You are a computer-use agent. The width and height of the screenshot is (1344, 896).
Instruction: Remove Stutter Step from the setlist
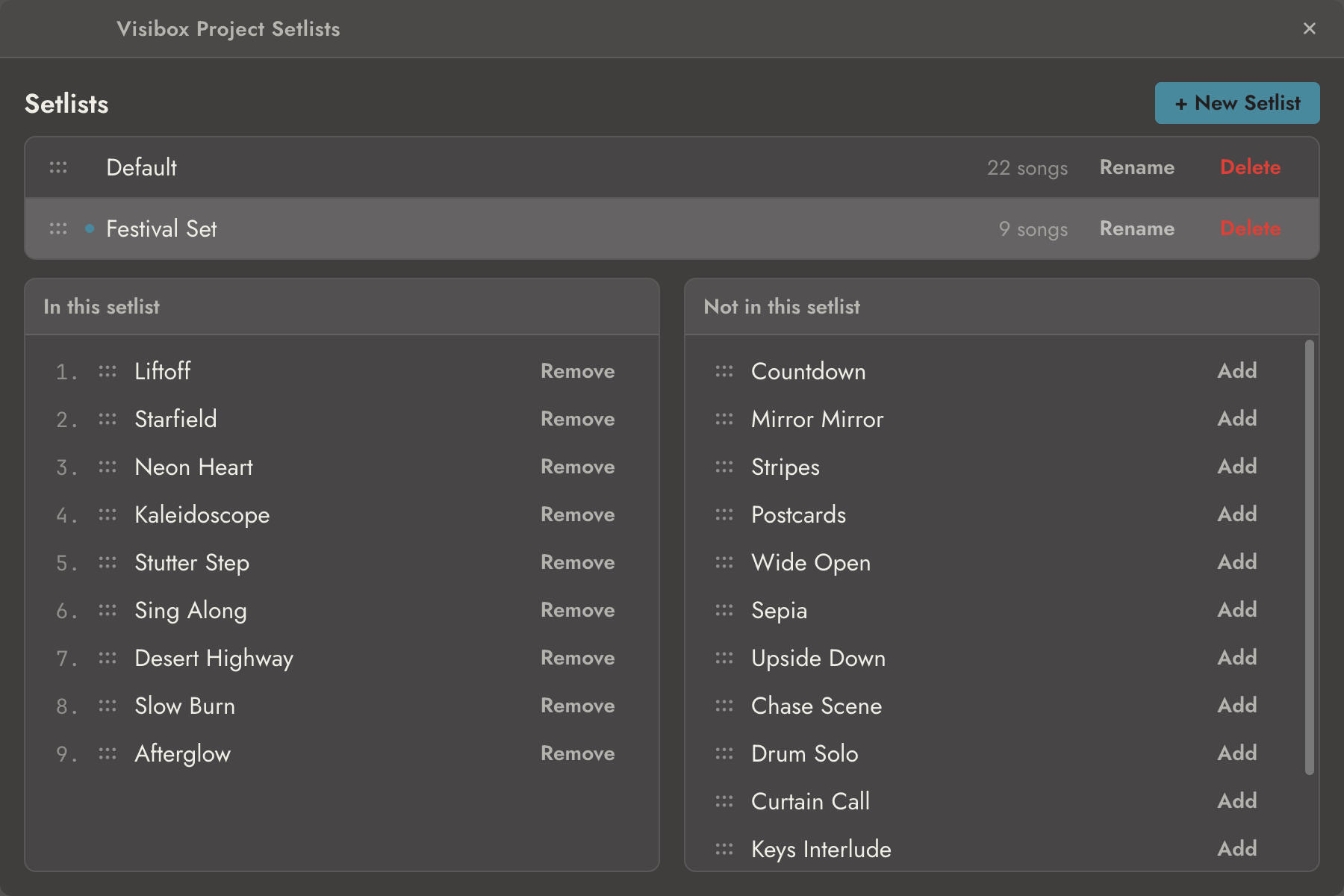click(578, 562)
